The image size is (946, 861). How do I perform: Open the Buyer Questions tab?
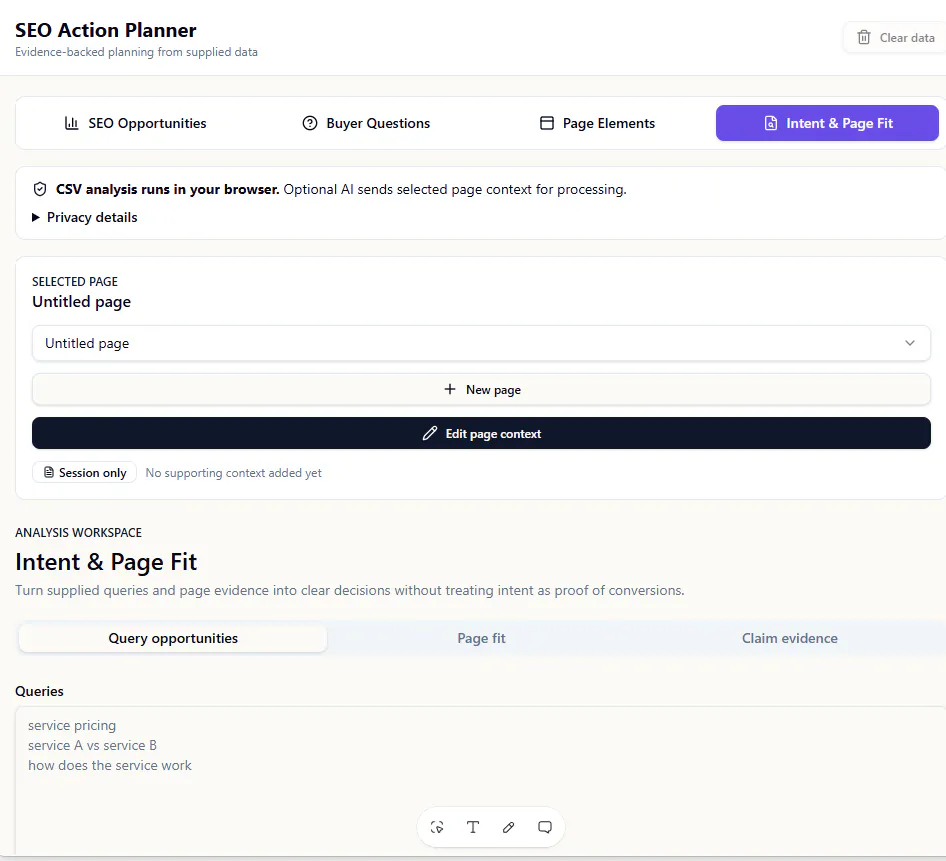point(366,123)
